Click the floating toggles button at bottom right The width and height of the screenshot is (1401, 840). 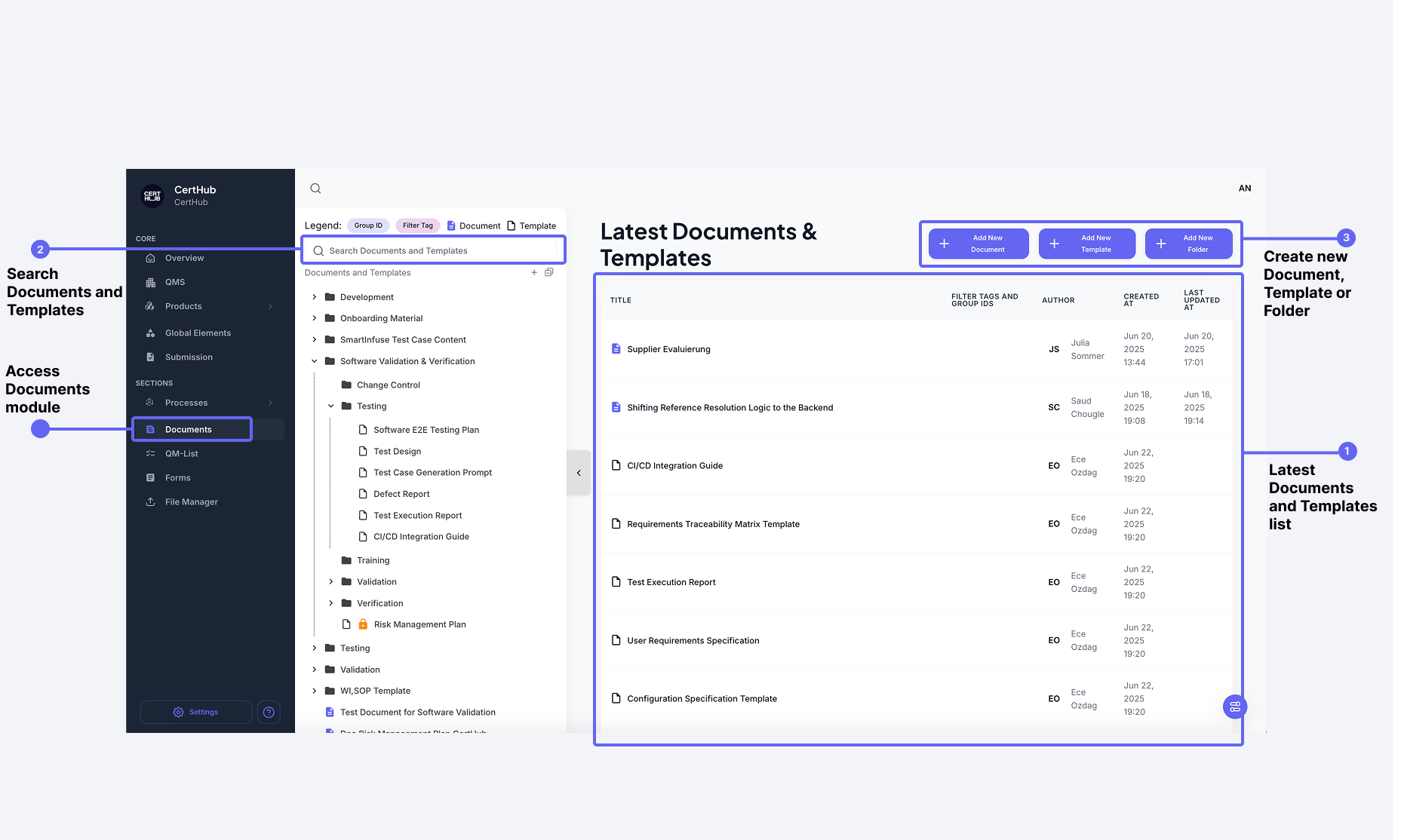[1234, 707]
